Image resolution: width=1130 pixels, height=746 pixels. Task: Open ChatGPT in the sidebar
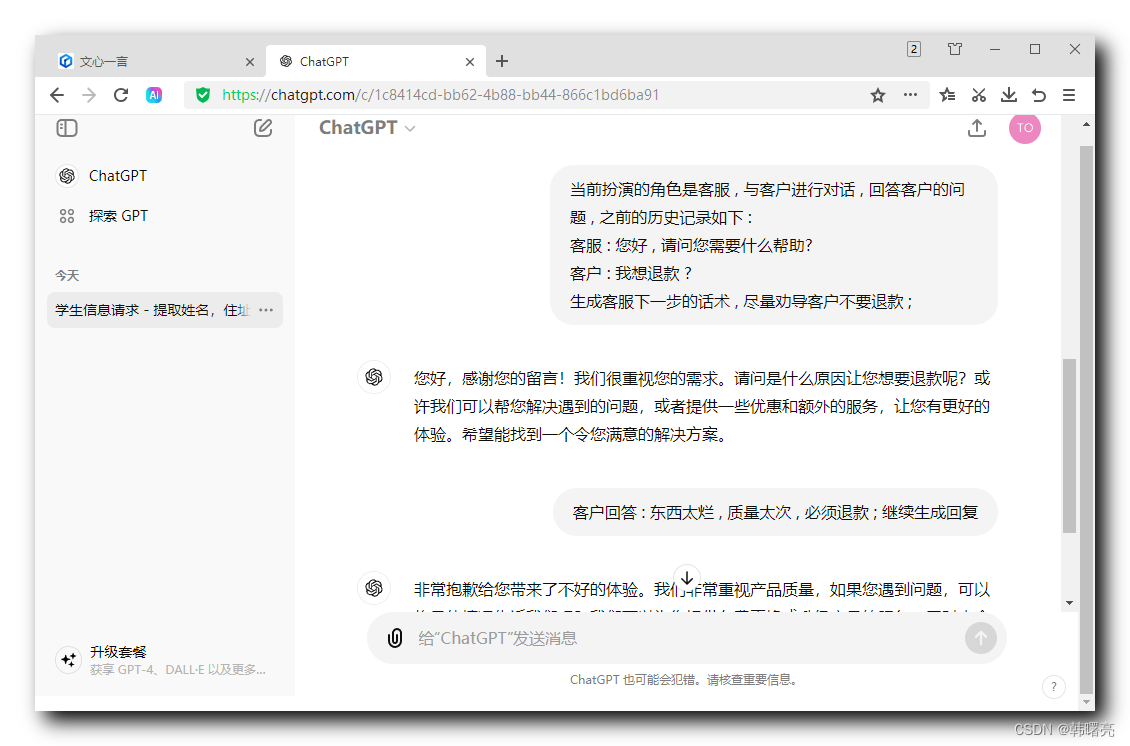[x=165, y=176]
